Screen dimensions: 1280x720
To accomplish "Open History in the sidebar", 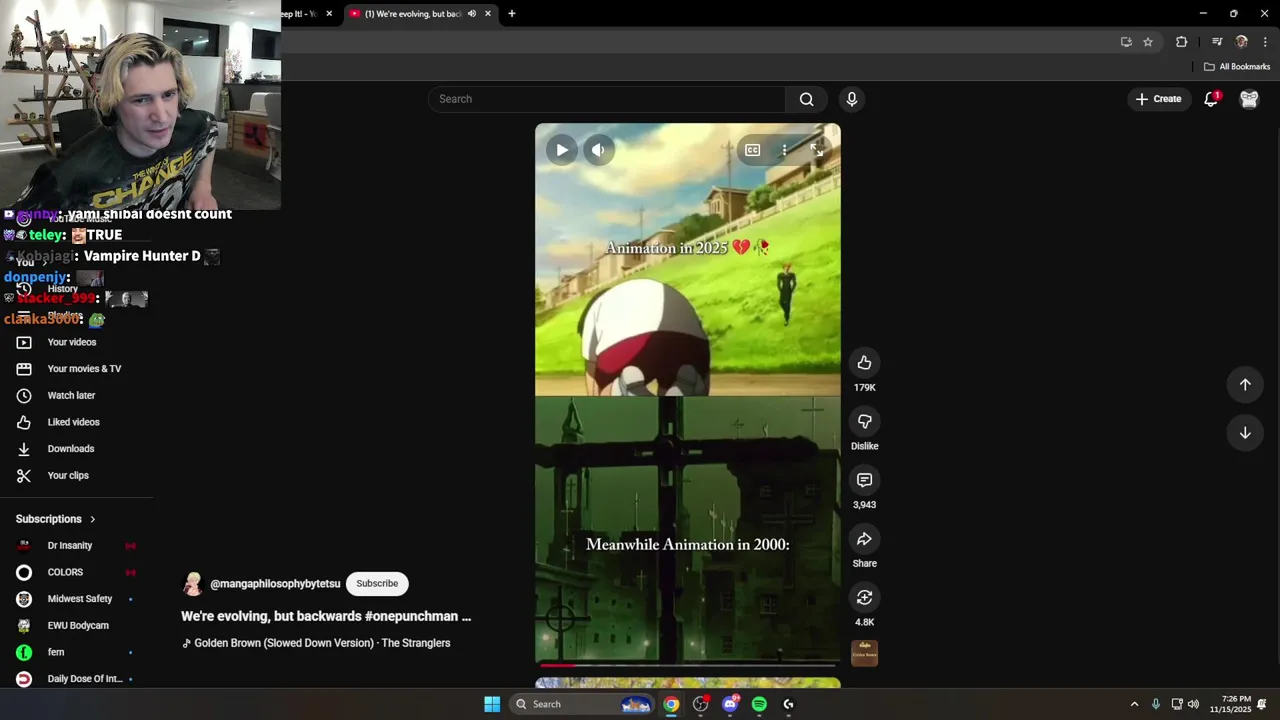I will click(62, 289).
